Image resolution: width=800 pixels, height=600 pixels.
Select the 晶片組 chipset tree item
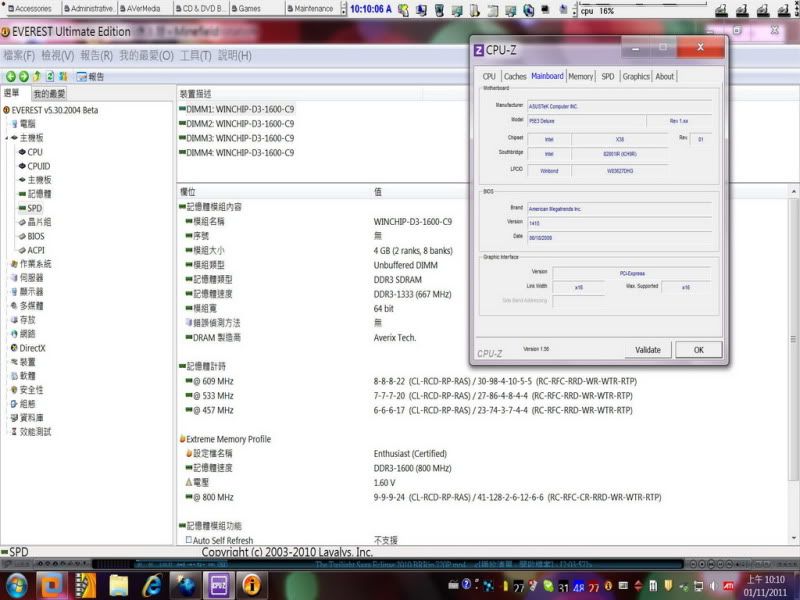[x=35, y=222]
